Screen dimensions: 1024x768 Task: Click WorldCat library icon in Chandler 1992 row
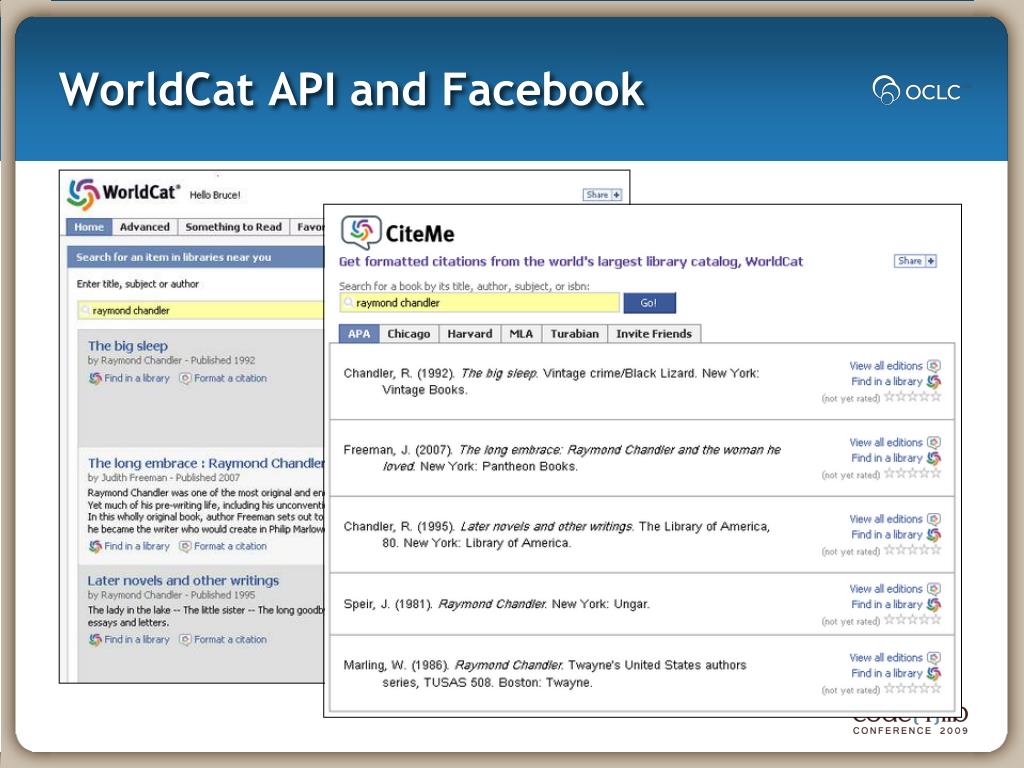(x=934, y=381)
